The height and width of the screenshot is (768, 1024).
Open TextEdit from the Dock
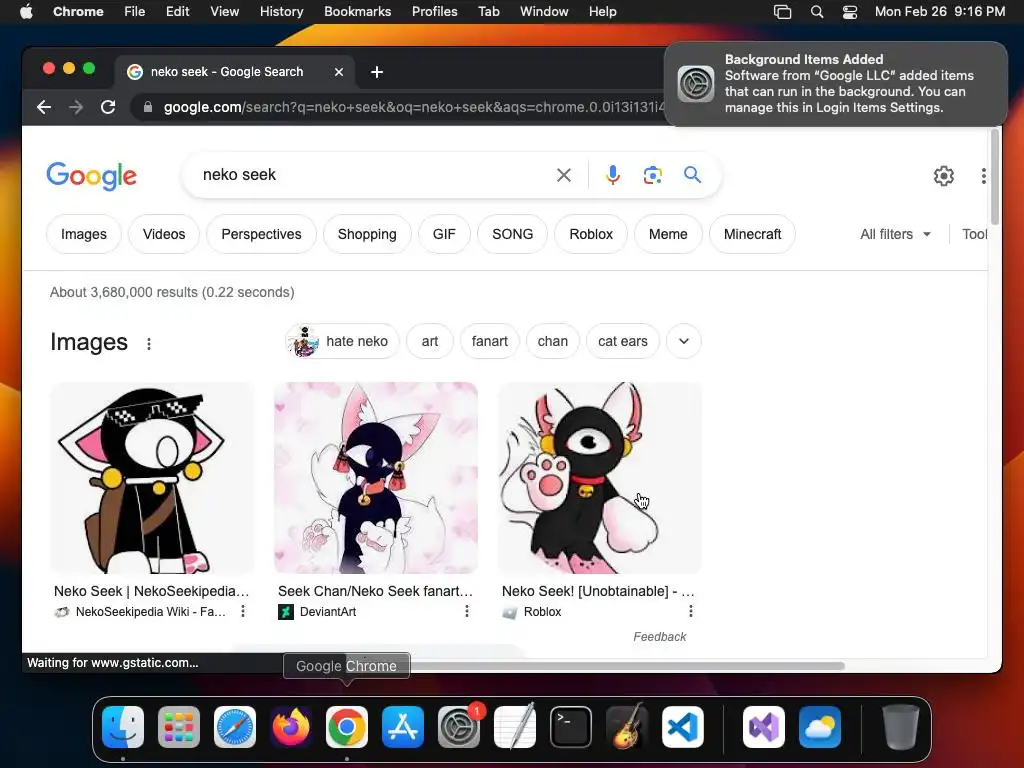click(x=515, y=727)
